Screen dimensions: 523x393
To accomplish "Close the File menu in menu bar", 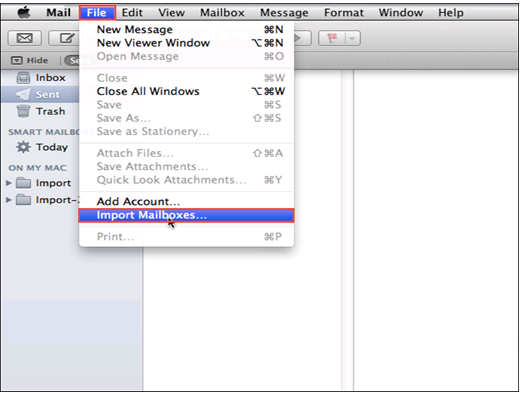I will point(97,13).
